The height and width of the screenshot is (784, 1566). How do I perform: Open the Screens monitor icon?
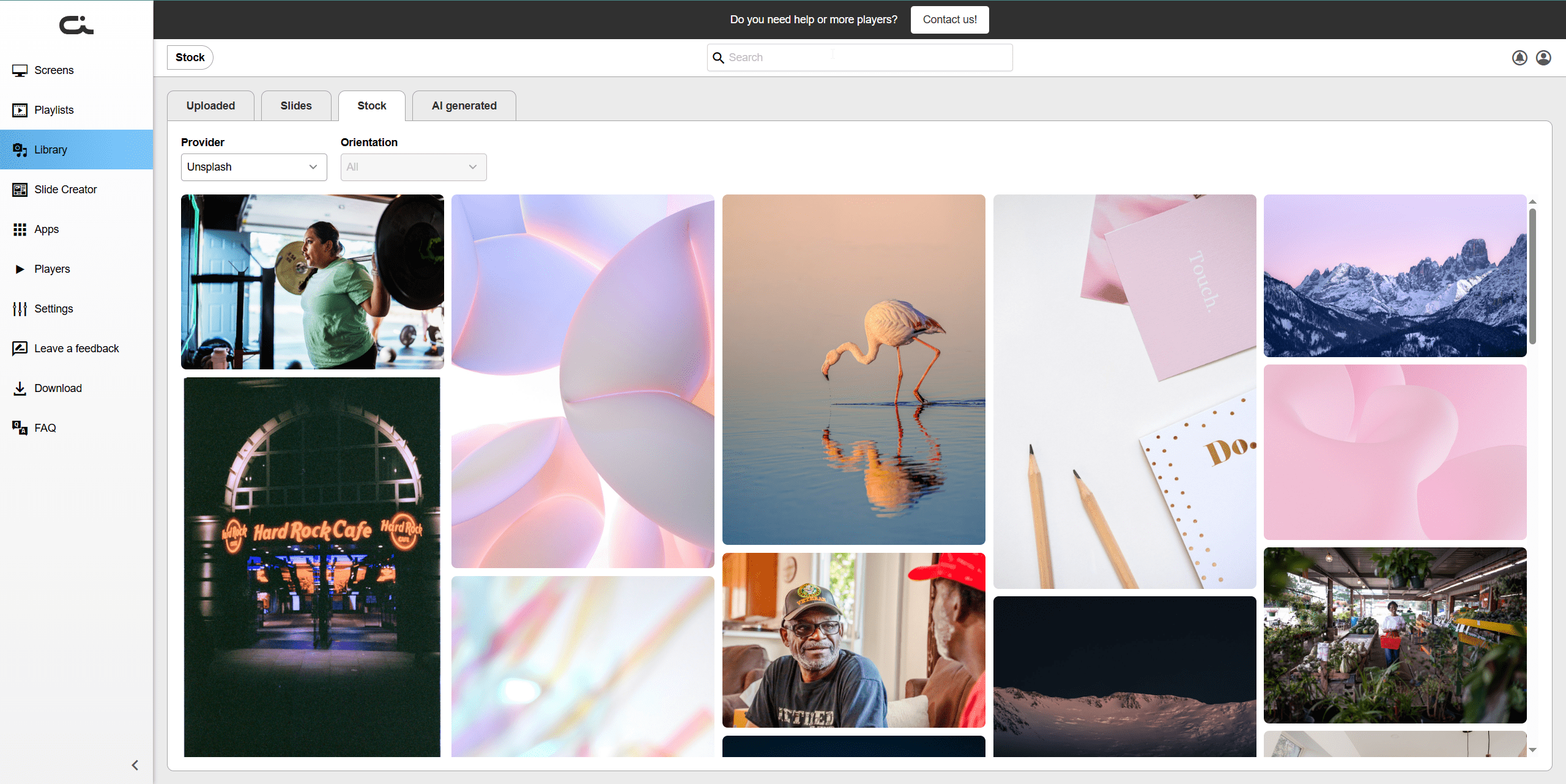click(20, 70)
